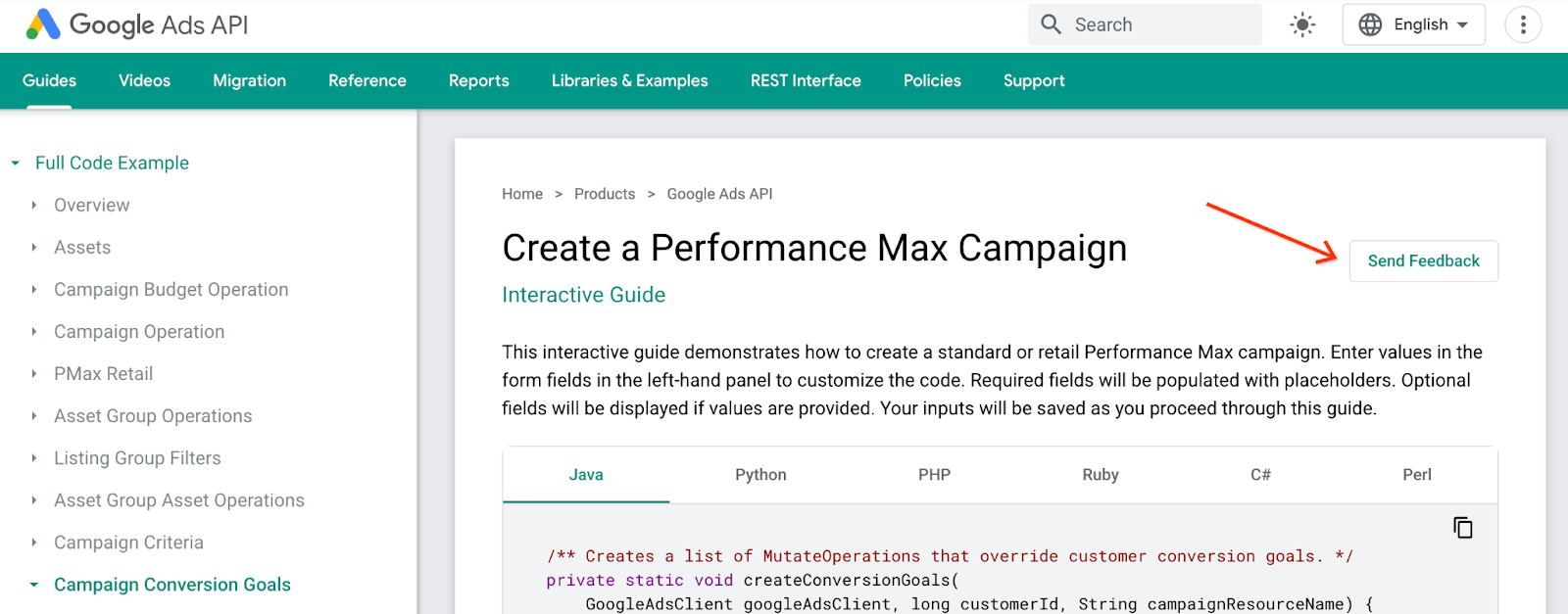This screenshot has height=614, width=1568.
Task: Open Asset Group Asset Operations item
Action: (x=179, y=500)
